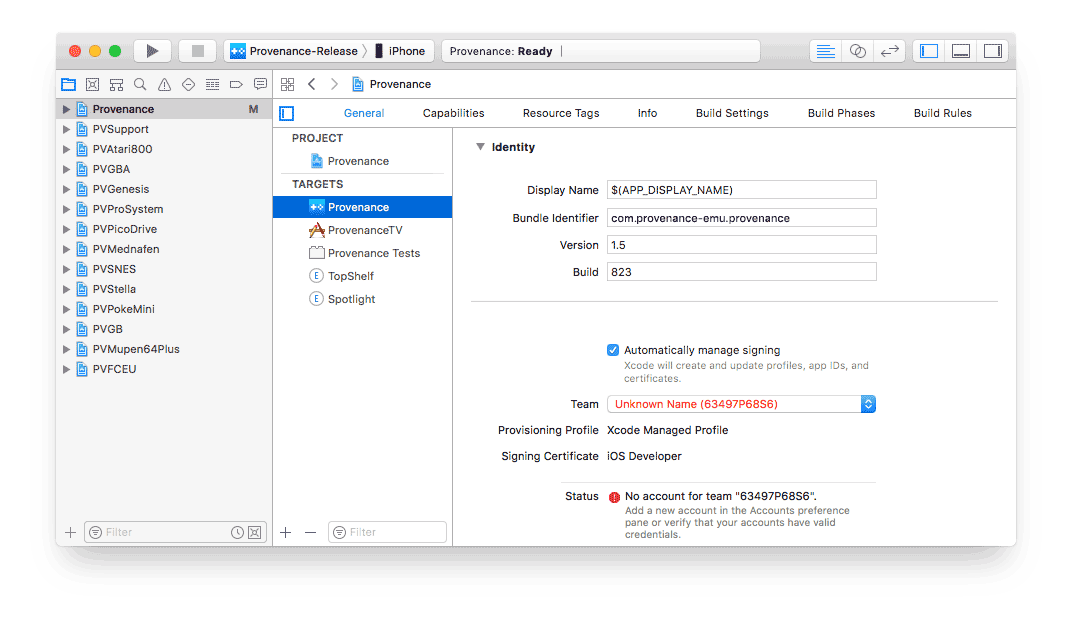Switch to the Build Phases tab
The width and height of the screenshot is (1072, 626).
coord(841,113)
